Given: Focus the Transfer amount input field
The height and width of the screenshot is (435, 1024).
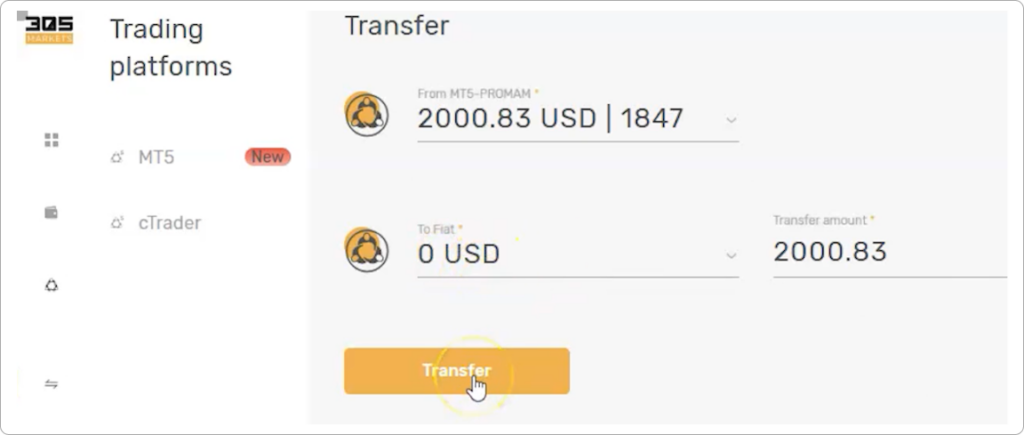Looking at the screenshot, I should pyautogui.click(x=890, y=252).
